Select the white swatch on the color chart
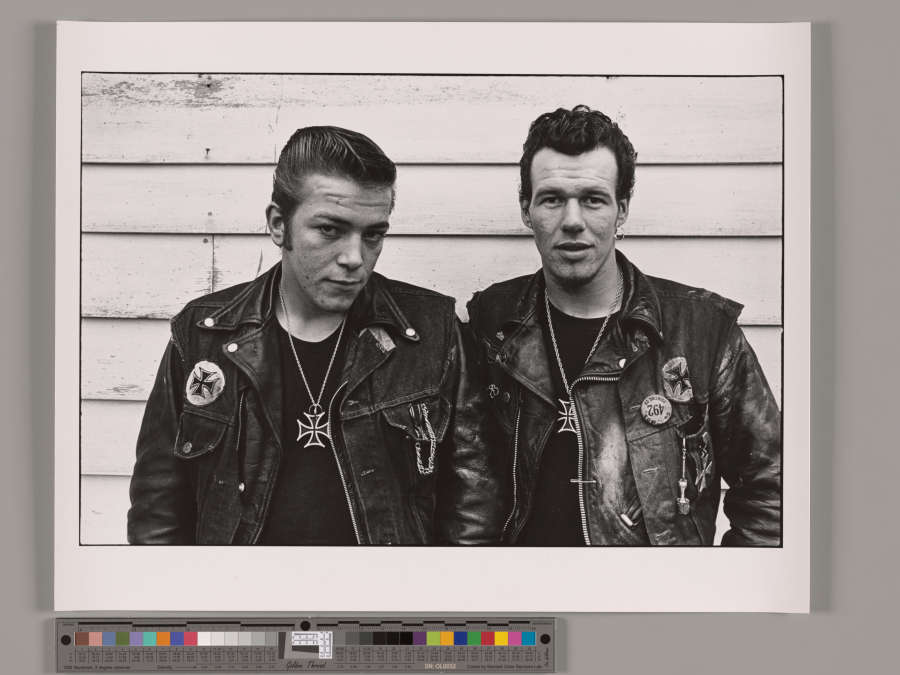900x675 pixels. pos(204,638)
